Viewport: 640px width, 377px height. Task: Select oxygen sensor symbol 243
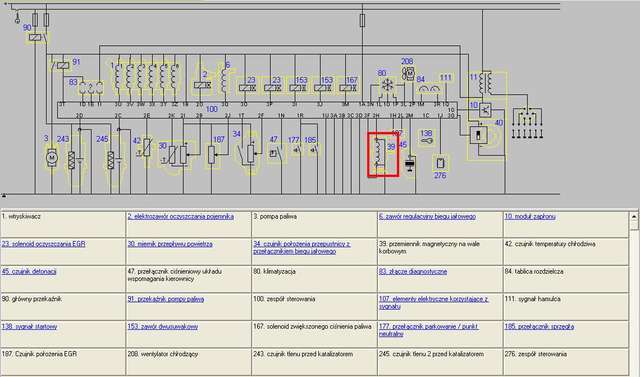[72, 160]
